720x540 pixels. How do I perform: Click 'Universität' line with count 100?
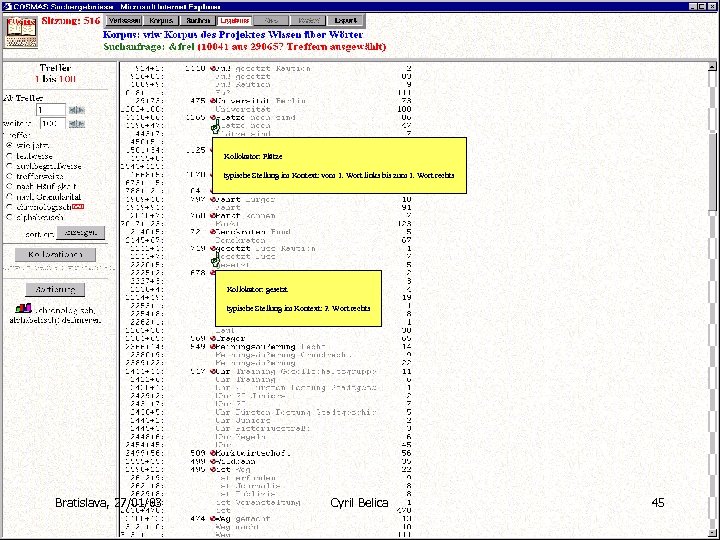[x=243, y=109]
